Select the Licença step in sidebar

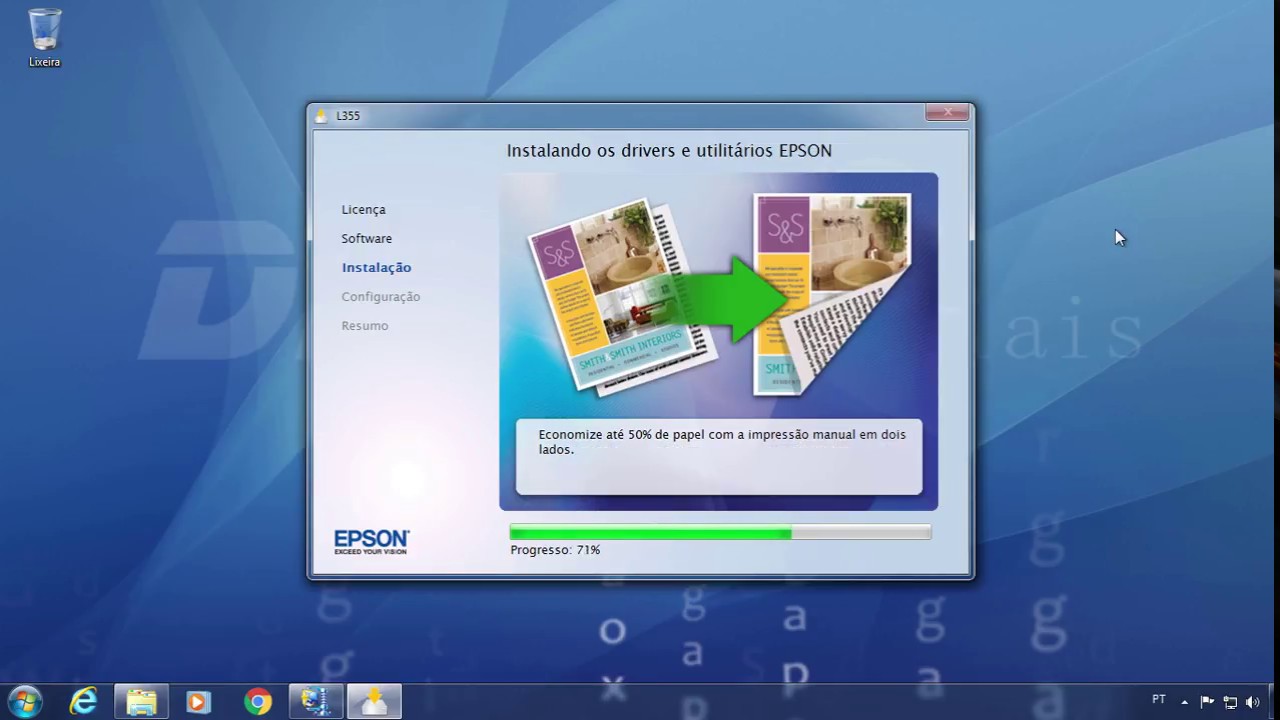[363, 209]
